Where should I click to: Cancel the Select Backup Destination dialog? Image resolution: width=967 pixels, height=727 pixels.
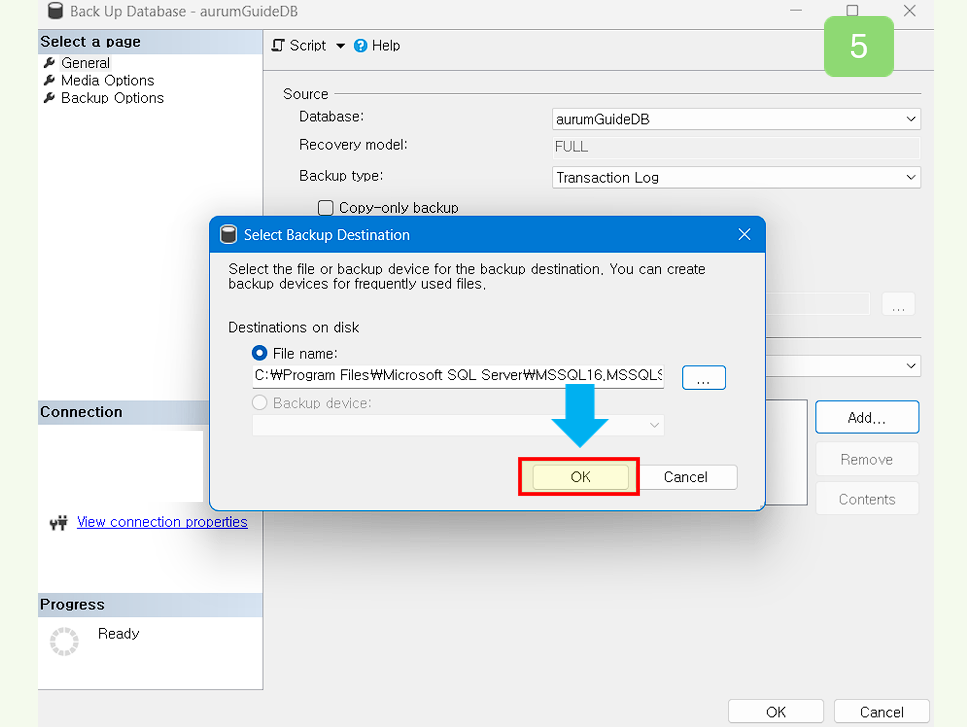(x=685, y=477)
